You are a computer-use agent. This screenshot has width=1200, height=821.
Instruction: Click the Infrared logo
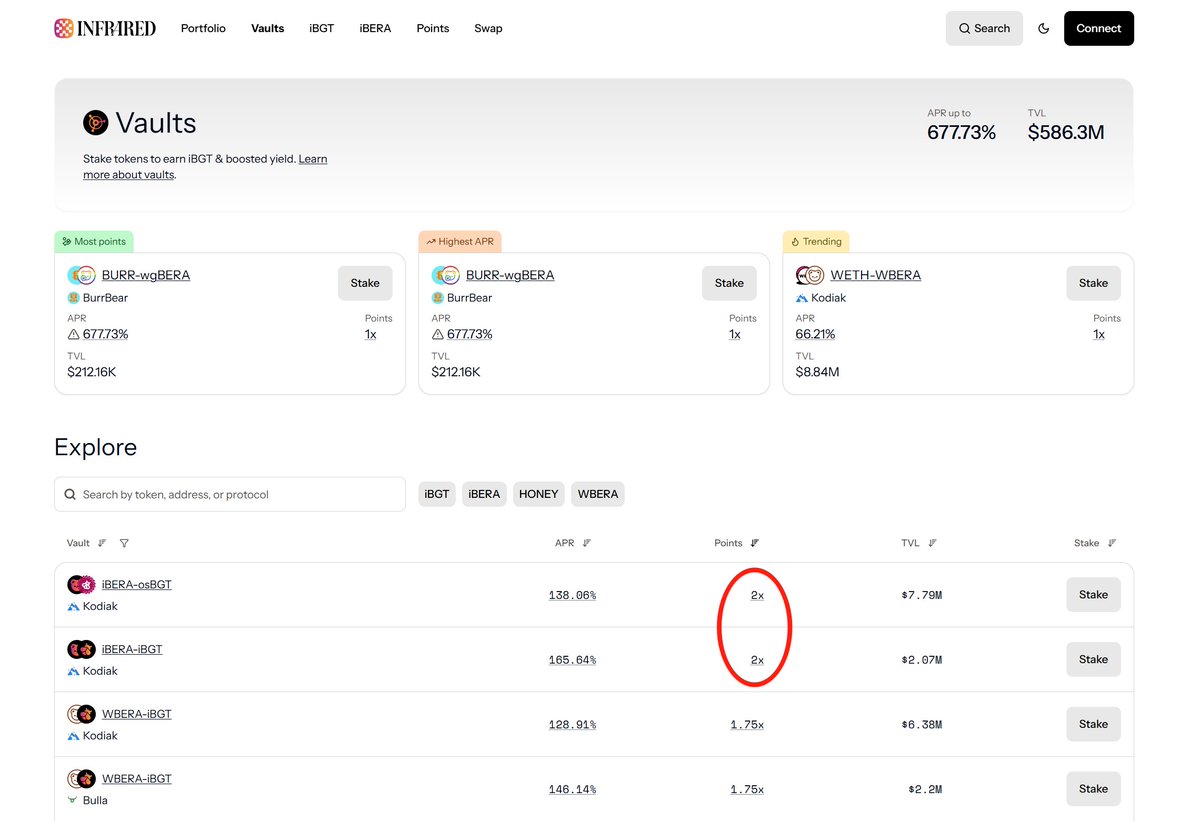[x=105, y=28]
